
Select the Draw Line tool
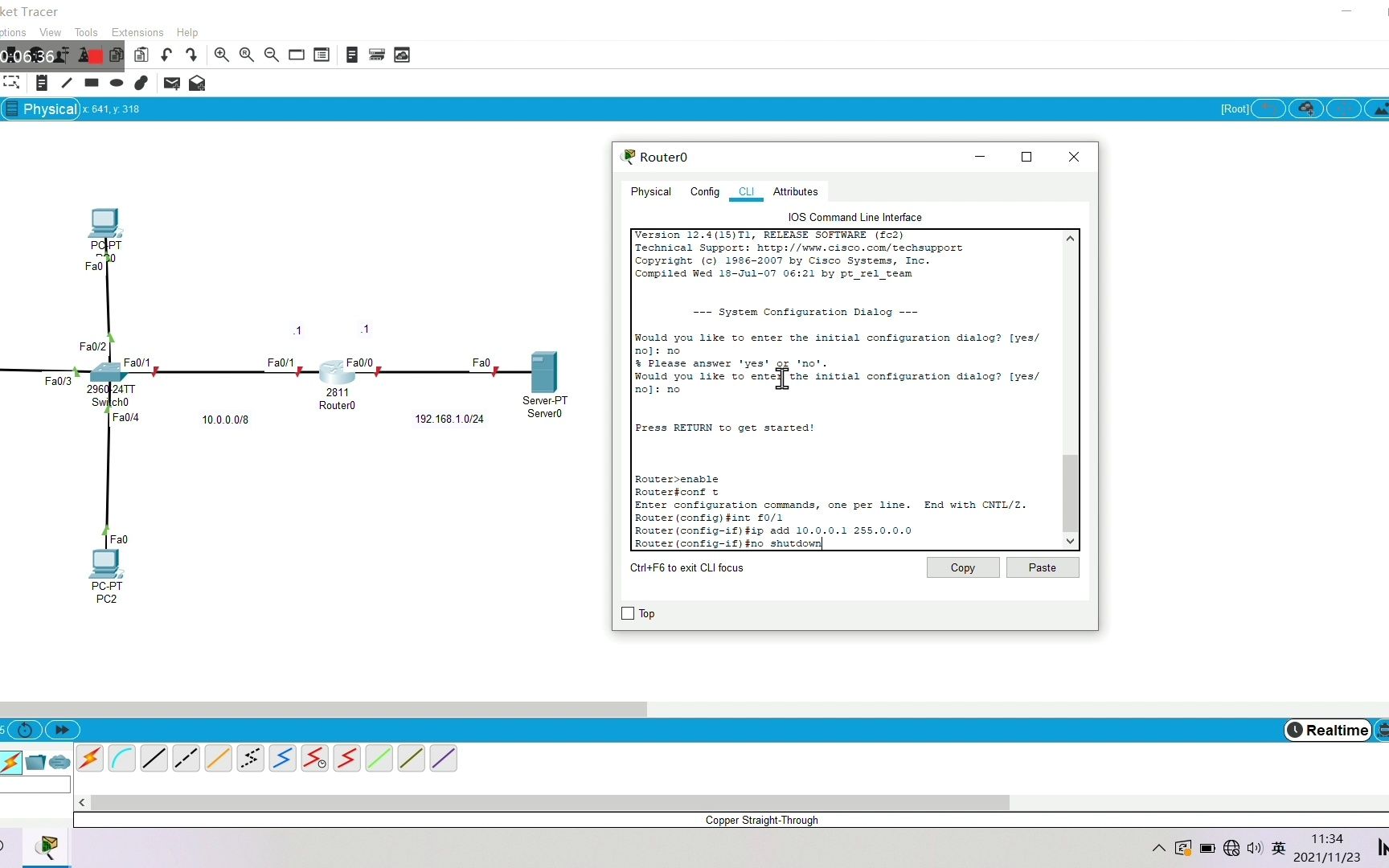point(67,83)
